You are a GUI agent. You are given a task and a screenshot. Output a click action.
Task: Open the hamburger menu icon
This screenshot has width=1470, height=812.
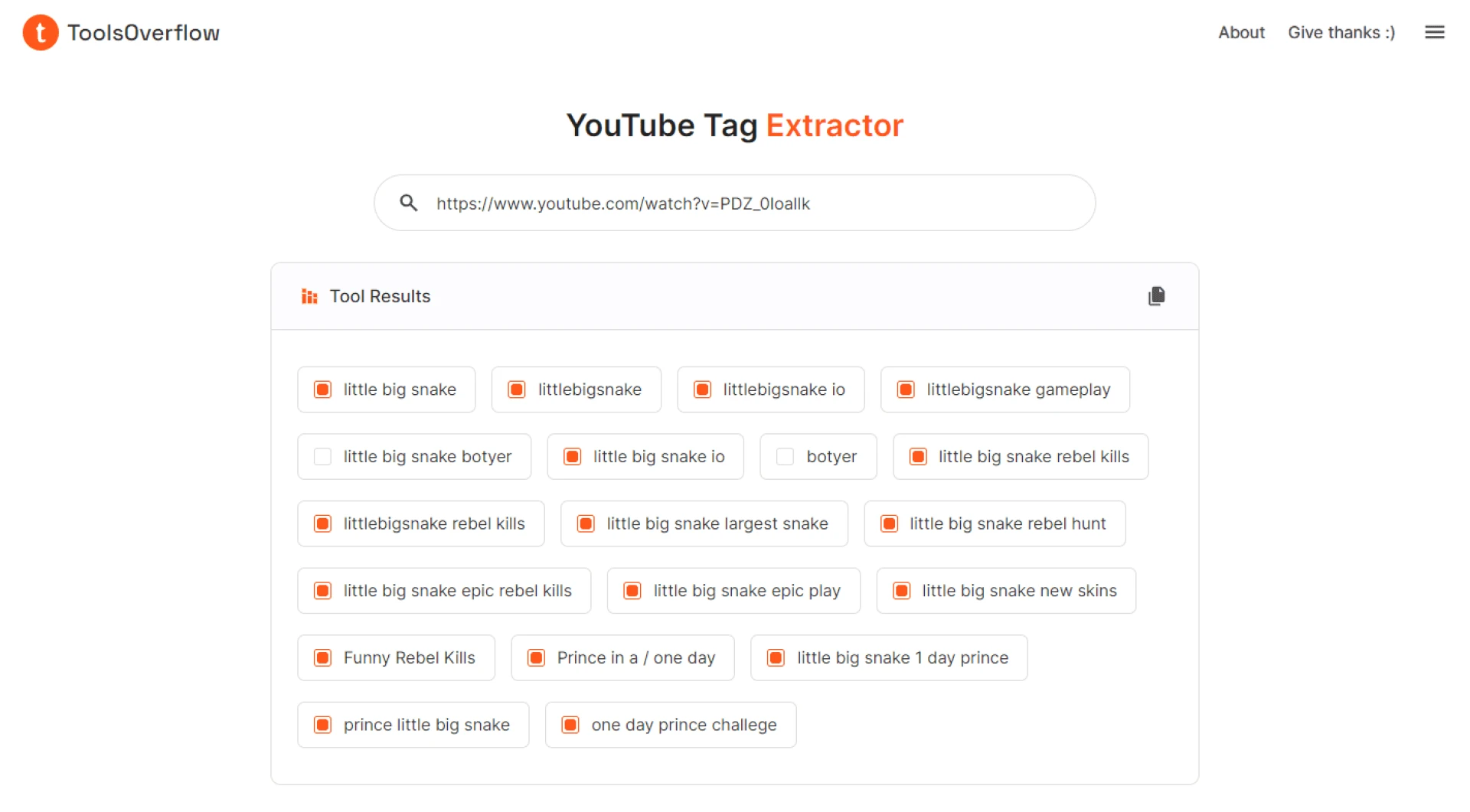[1434, 32]
